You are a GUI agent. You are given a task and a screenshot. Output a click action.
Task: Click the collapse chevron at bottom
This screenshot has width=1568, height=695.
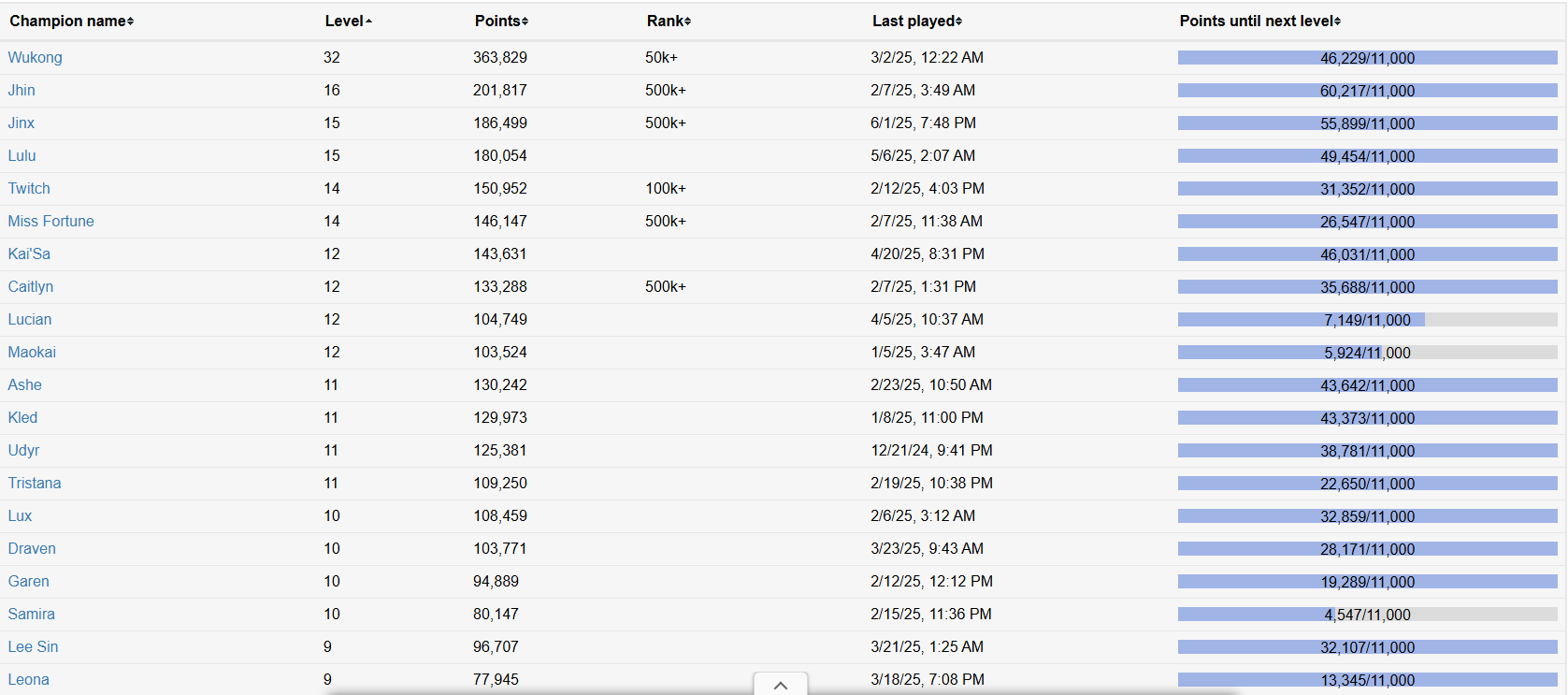coord(781,685)
